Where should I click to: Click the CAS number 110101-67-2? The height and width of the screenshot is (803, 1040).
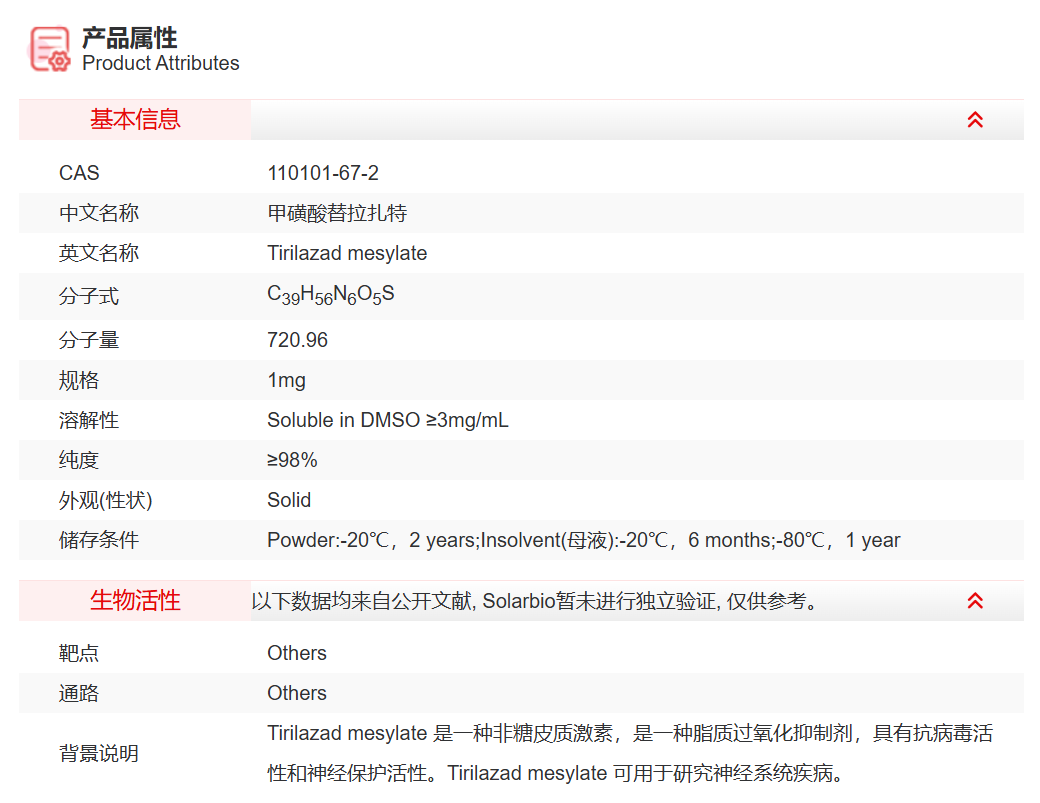[323, 173]
